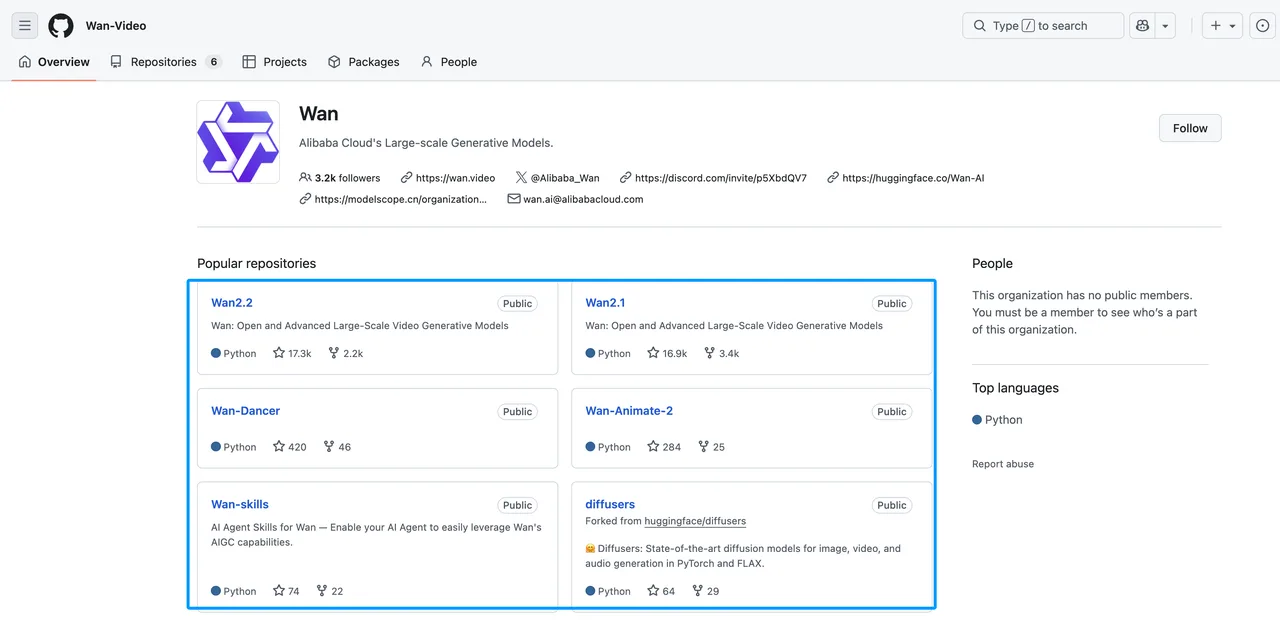Click the People sidebar heading

coord(992,264)
